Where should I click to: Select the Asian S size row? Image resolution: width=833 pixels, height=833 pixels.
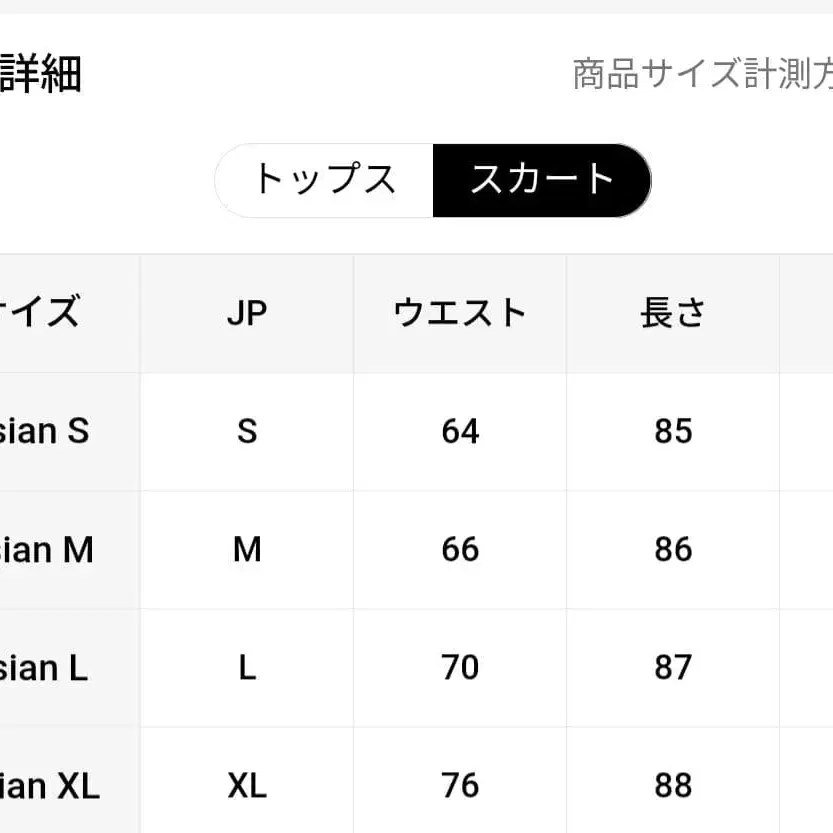click(x=45, y=431)
